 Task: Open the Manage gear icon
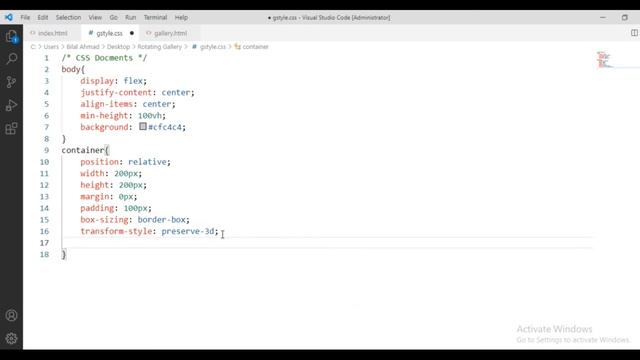[x=11, y=338]
